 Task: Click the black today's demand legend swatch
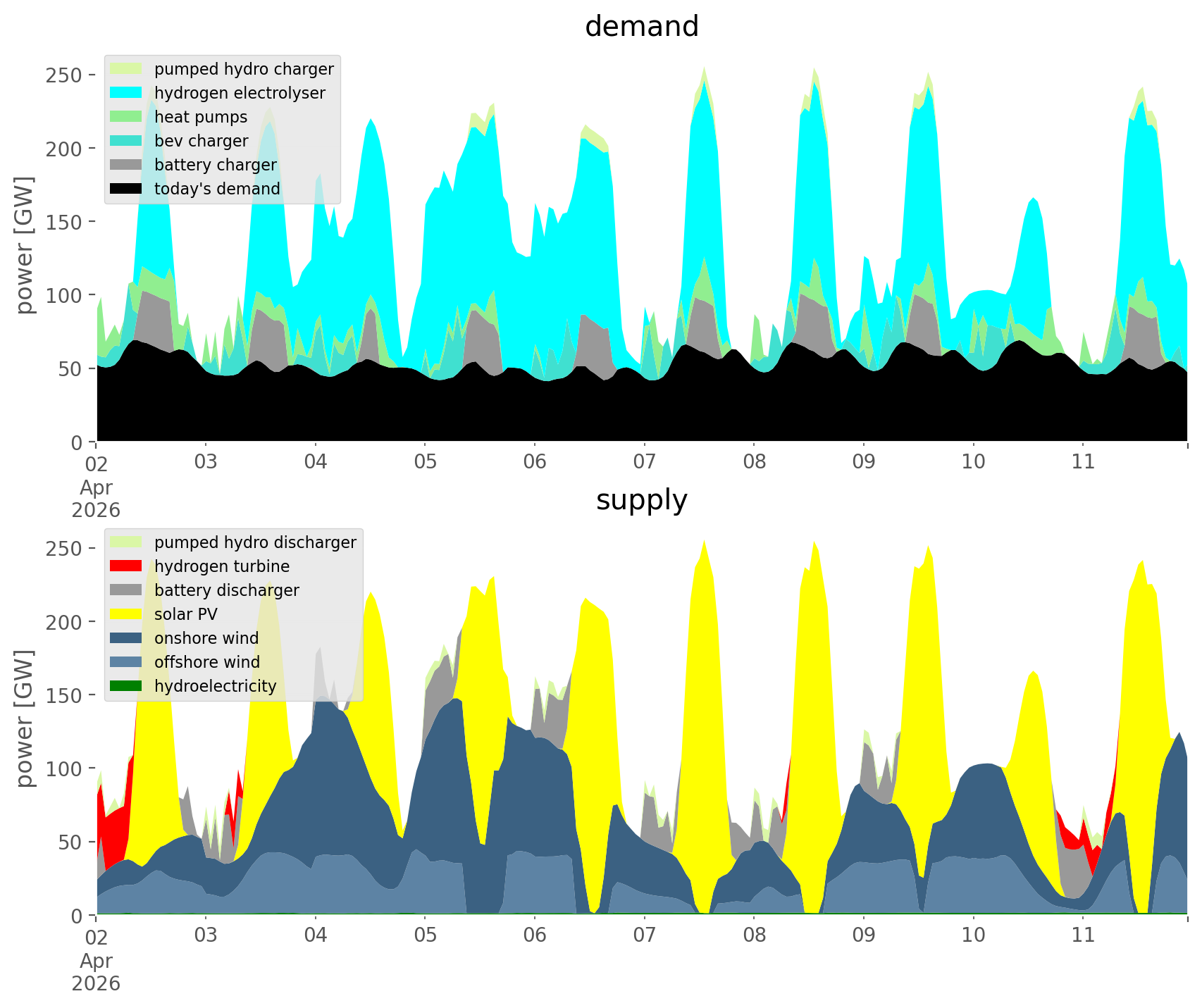click(x=127, y=189)
